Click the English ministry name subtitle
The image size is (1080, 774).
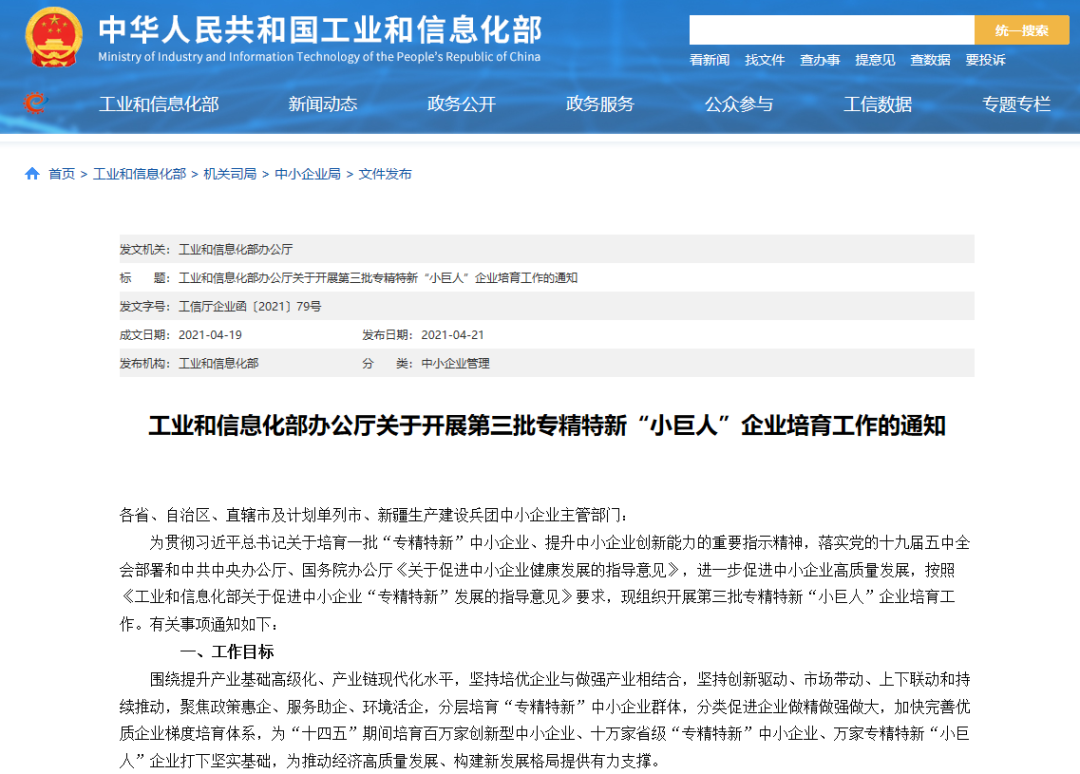pyautogui.click(x=319, y=56)
